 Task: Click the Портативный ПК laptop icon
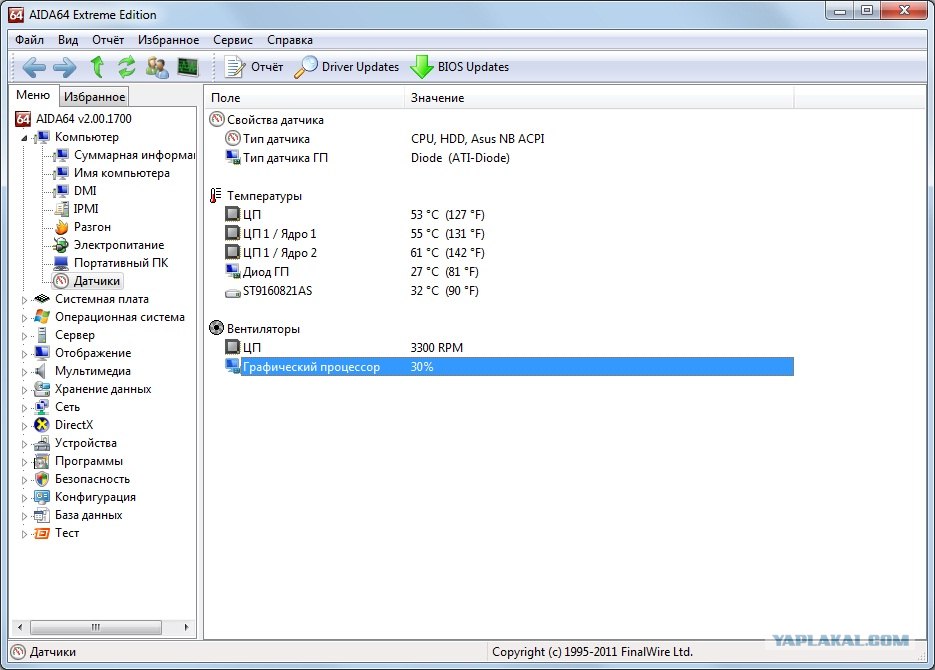pos(61,263)
